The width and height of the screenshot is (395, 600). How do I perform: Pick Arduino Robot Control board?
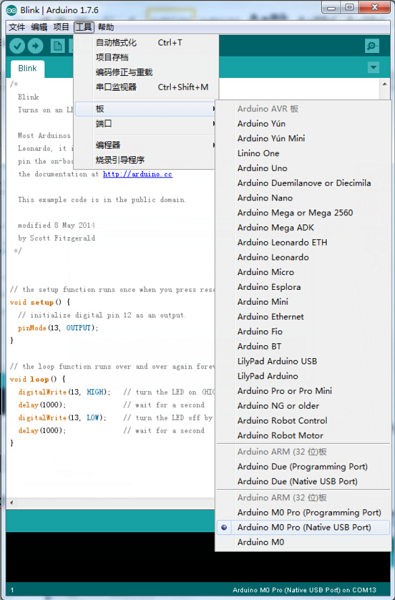pos(303,421)
